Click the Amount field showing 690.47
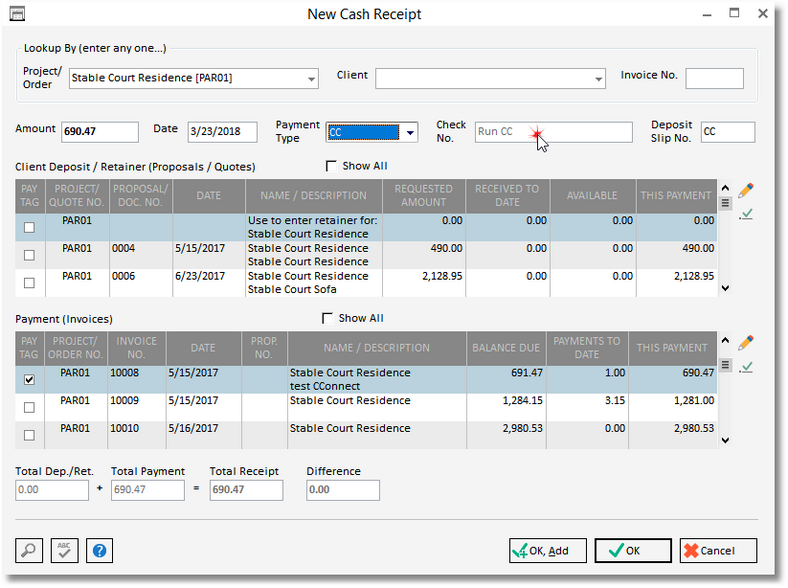 click(x=100, y=132)
